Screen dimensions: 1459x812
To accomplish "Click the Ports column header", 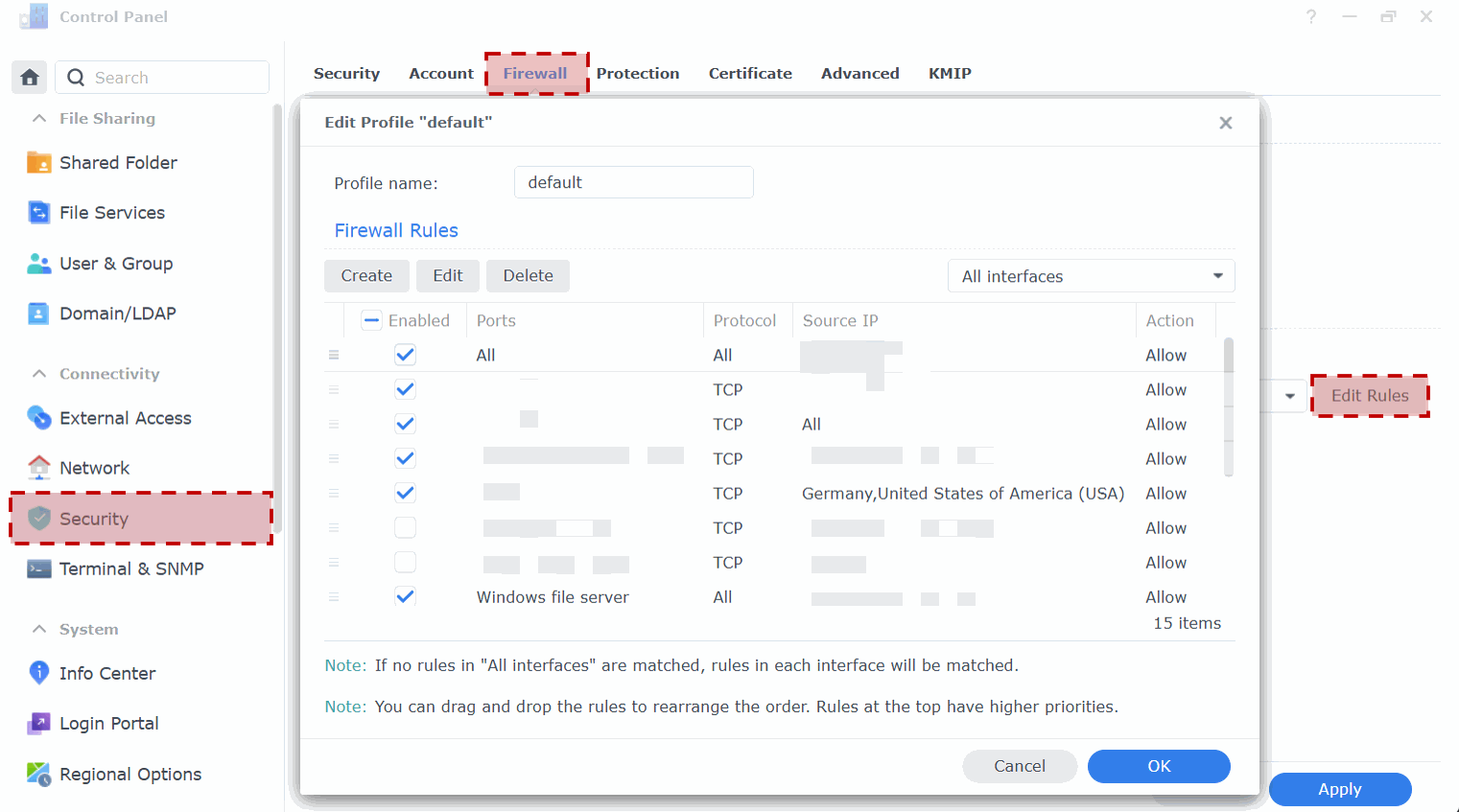I will (x=496, y=320).
